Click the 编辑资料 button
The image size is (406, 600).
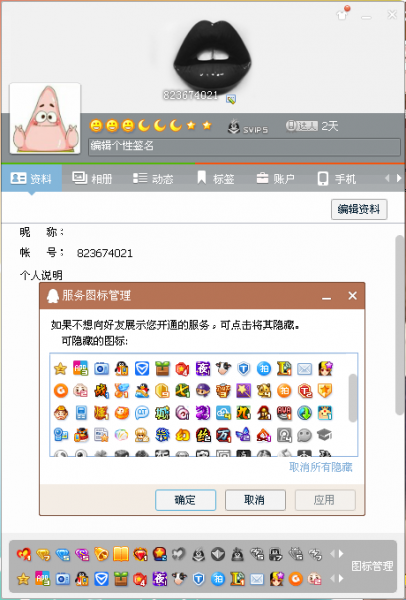coord(359,209)
